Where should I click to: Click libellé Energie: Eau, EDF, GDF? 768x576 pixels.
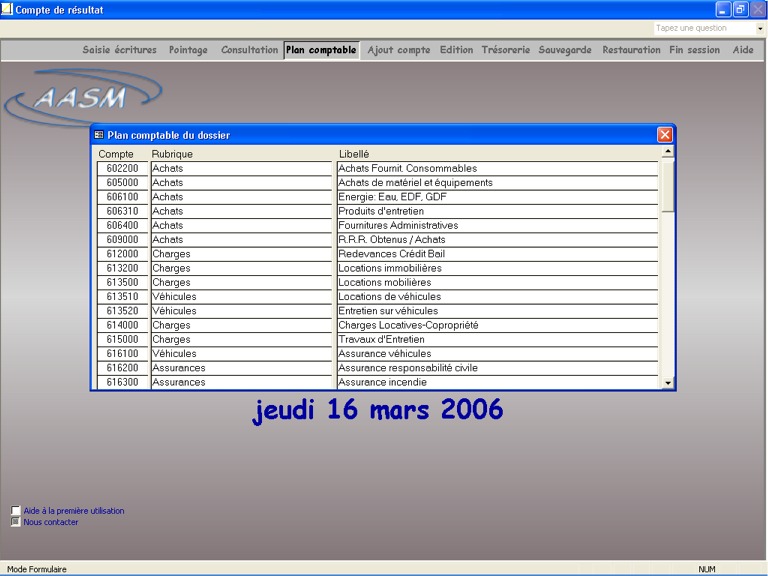tap(498, 197)
